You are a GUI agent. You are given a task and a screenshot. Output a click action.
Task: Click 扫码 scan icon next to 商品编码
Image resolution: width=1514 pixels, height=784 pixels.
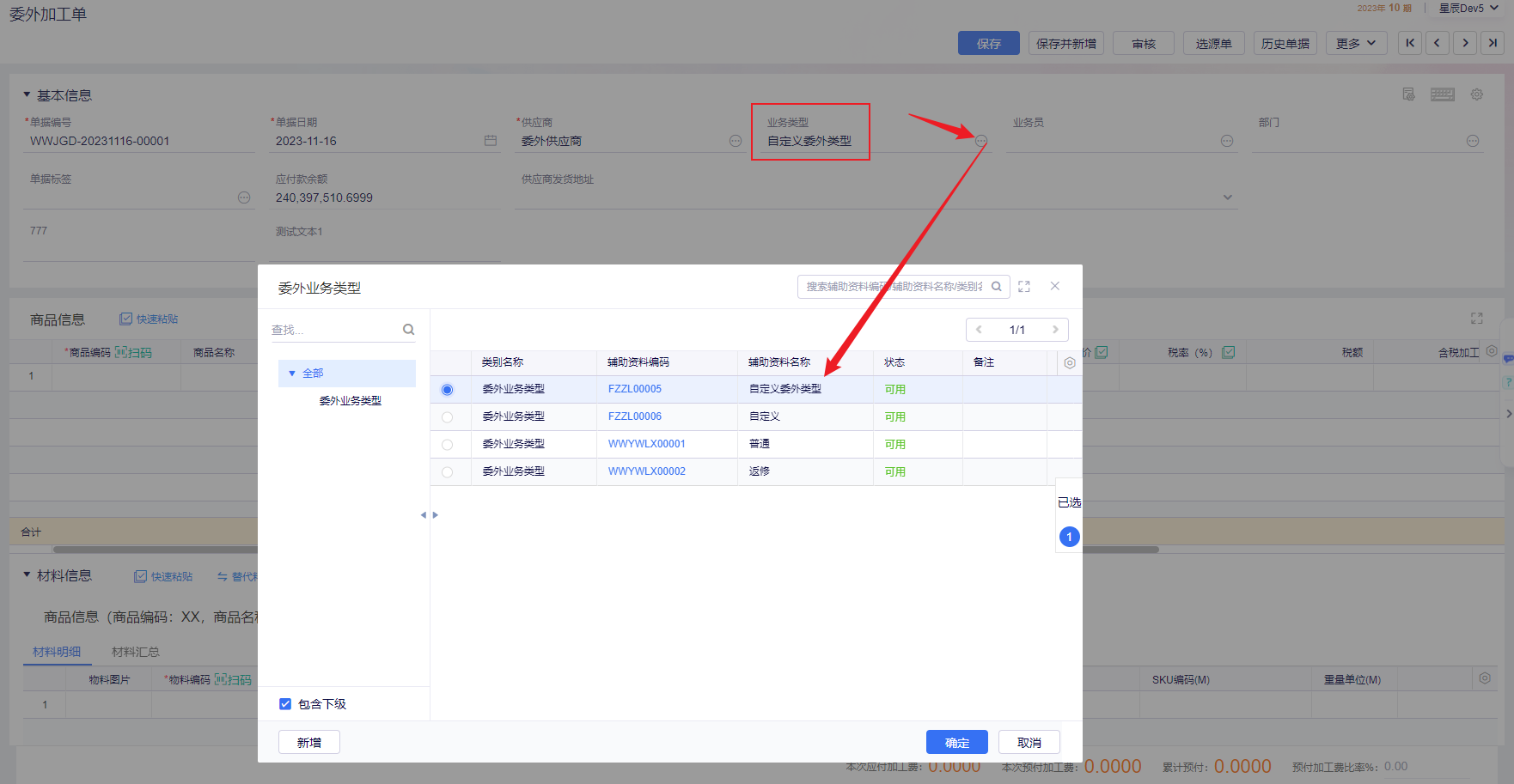tap(134, 353)
